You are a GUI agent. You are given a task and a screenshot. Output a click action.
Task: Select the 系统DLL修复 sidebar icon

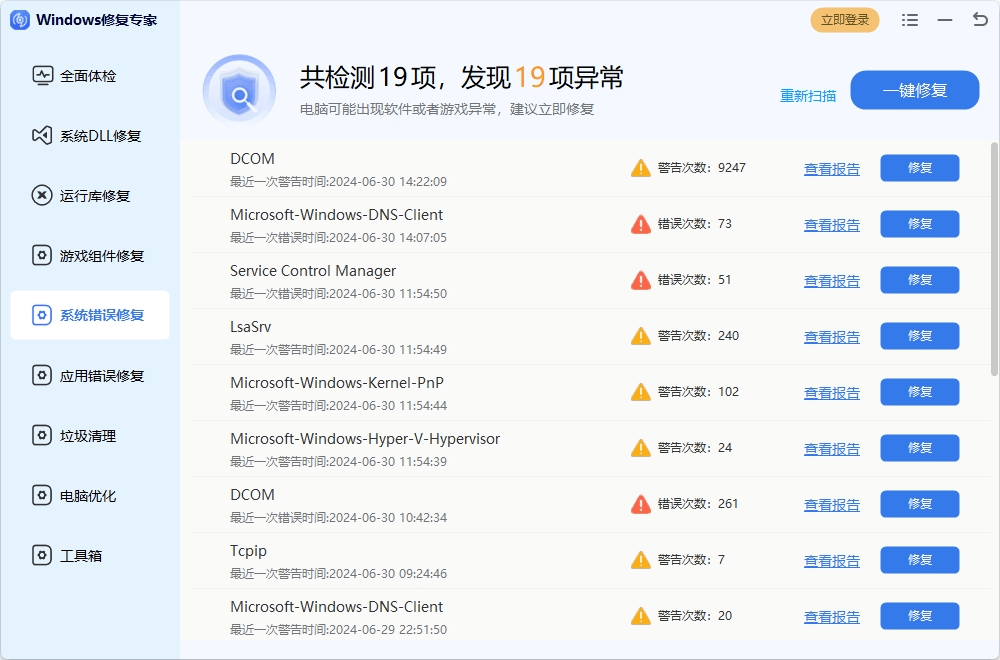(42, 136)
